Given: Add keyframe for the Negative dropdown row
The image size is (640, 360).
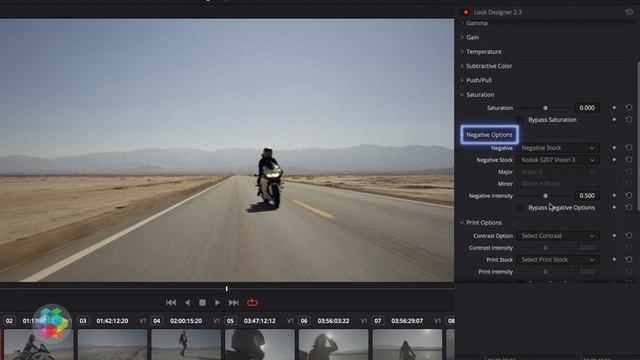Looking at the screenshot, I should coord(614,148).
